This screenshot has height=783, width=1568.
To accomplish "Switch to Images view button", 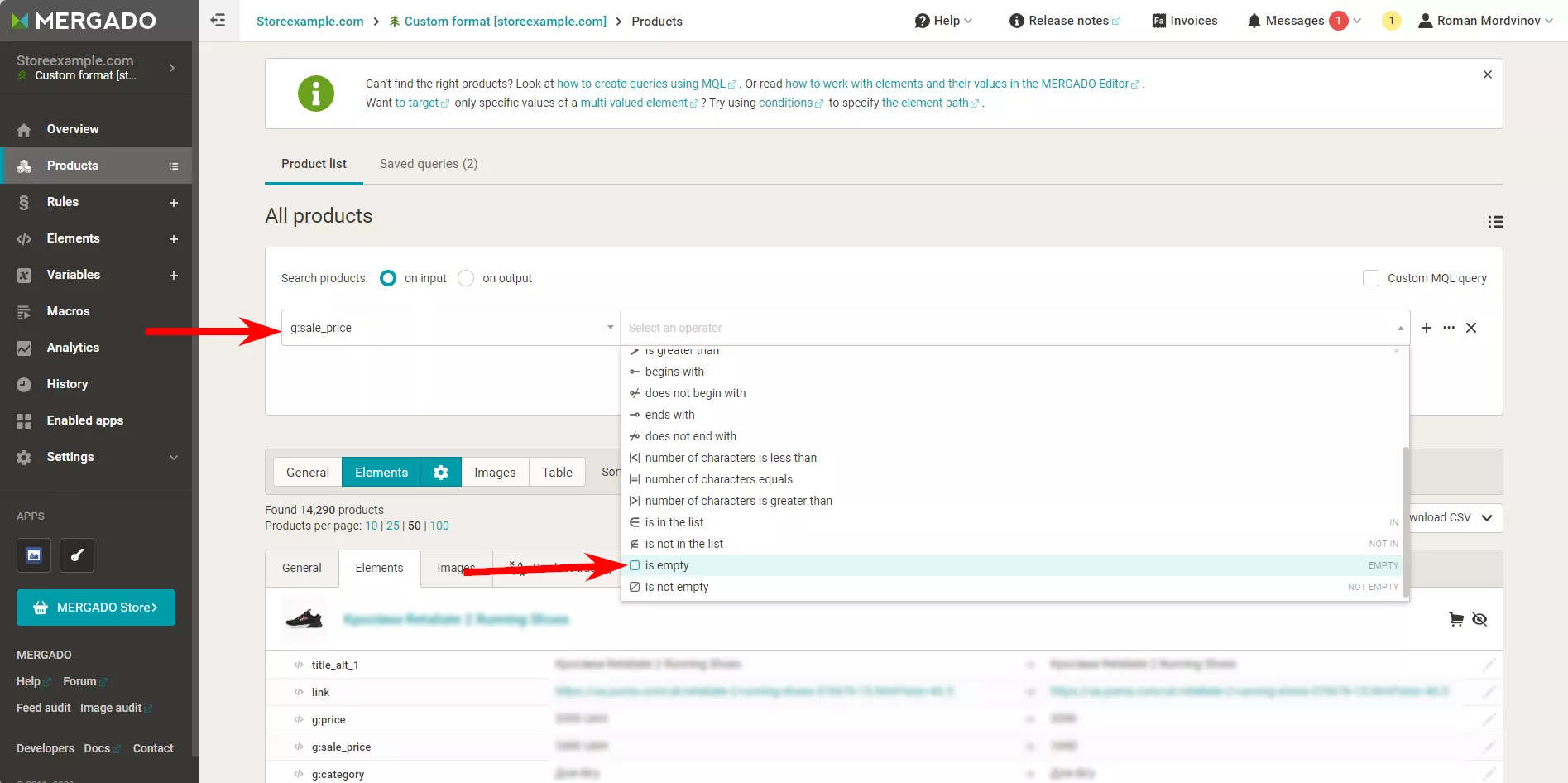I will tap(495, 473).
